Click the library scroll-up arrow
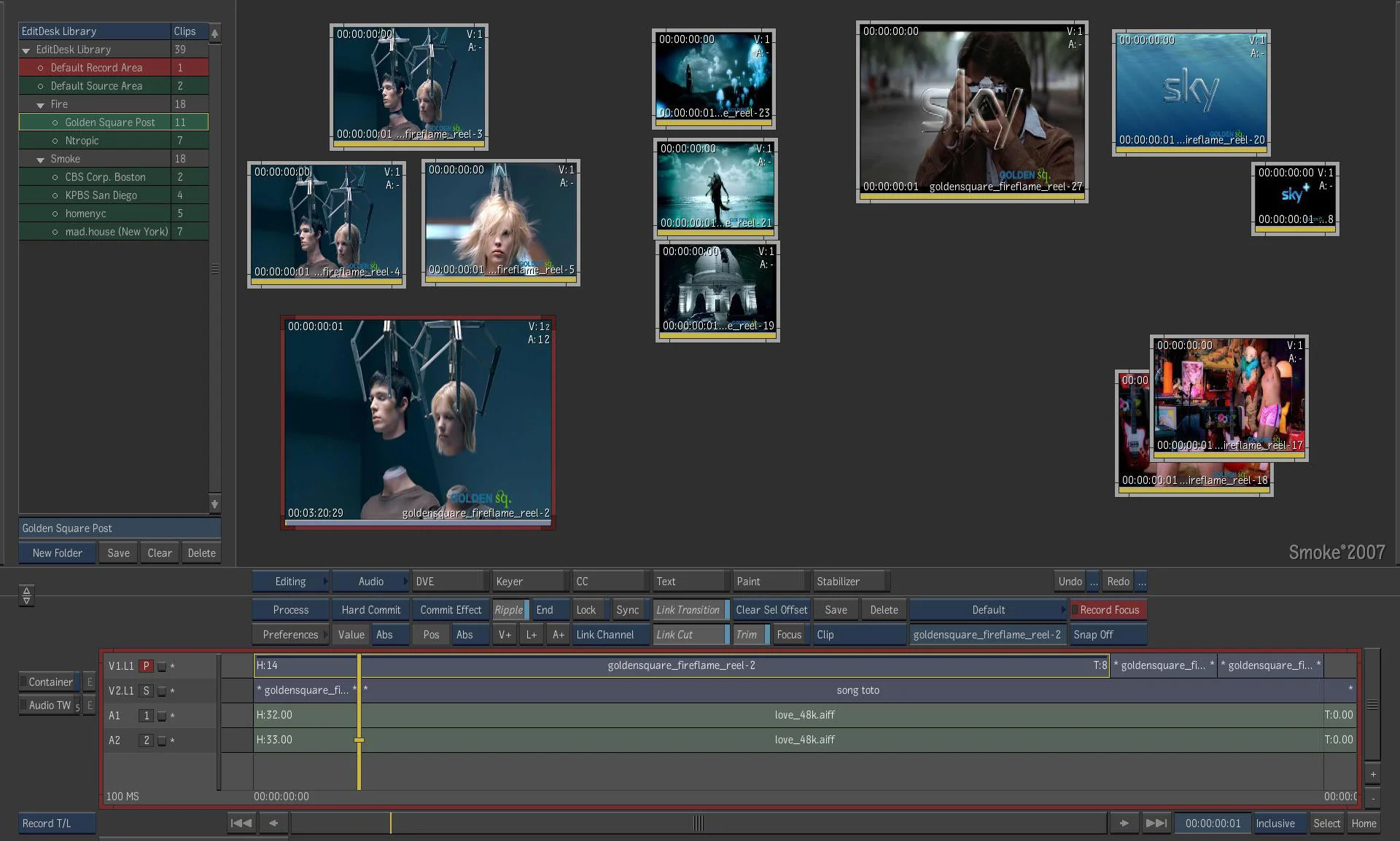This screenshot has width=1400, height=841. coord(214,34)
